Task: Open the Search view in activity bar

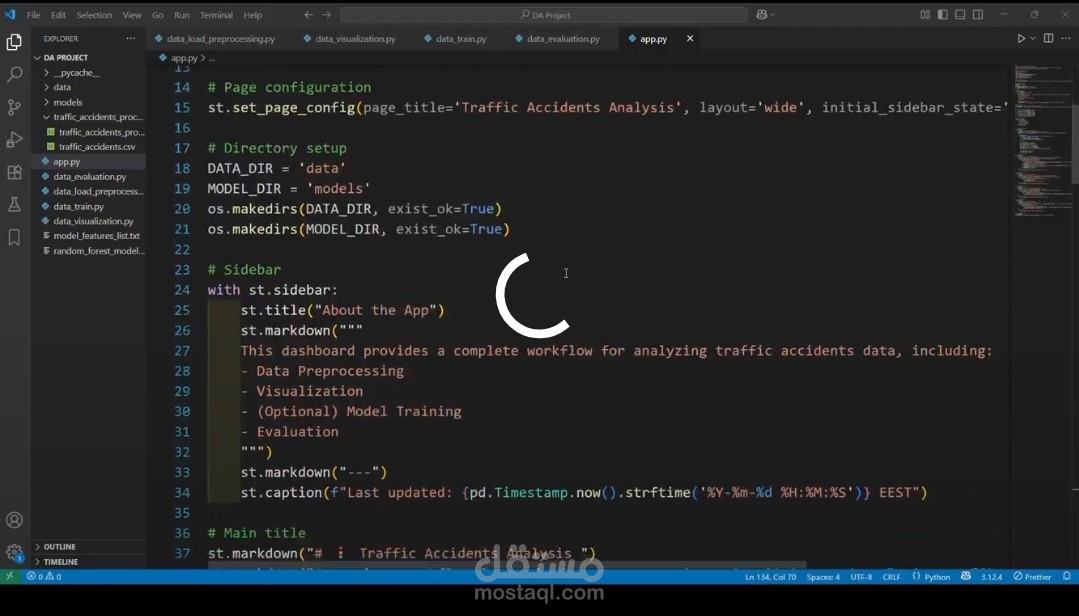Action: 14,74
